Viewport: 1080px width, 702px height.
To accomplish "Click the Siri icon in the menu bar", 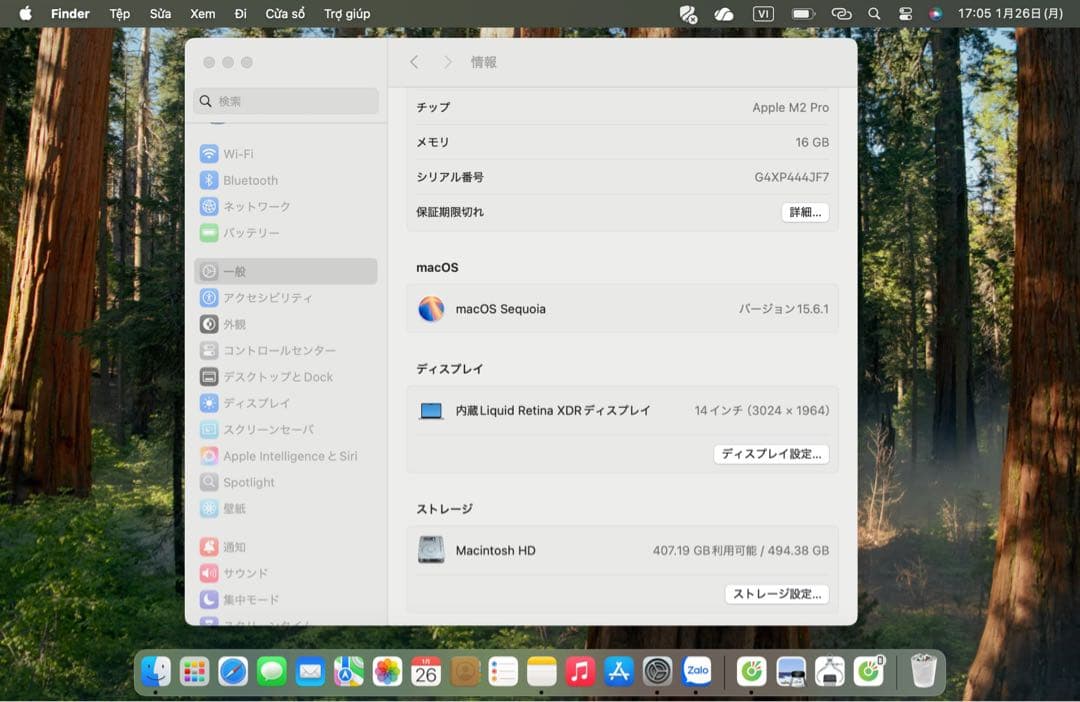I will [x=935, y=13].
